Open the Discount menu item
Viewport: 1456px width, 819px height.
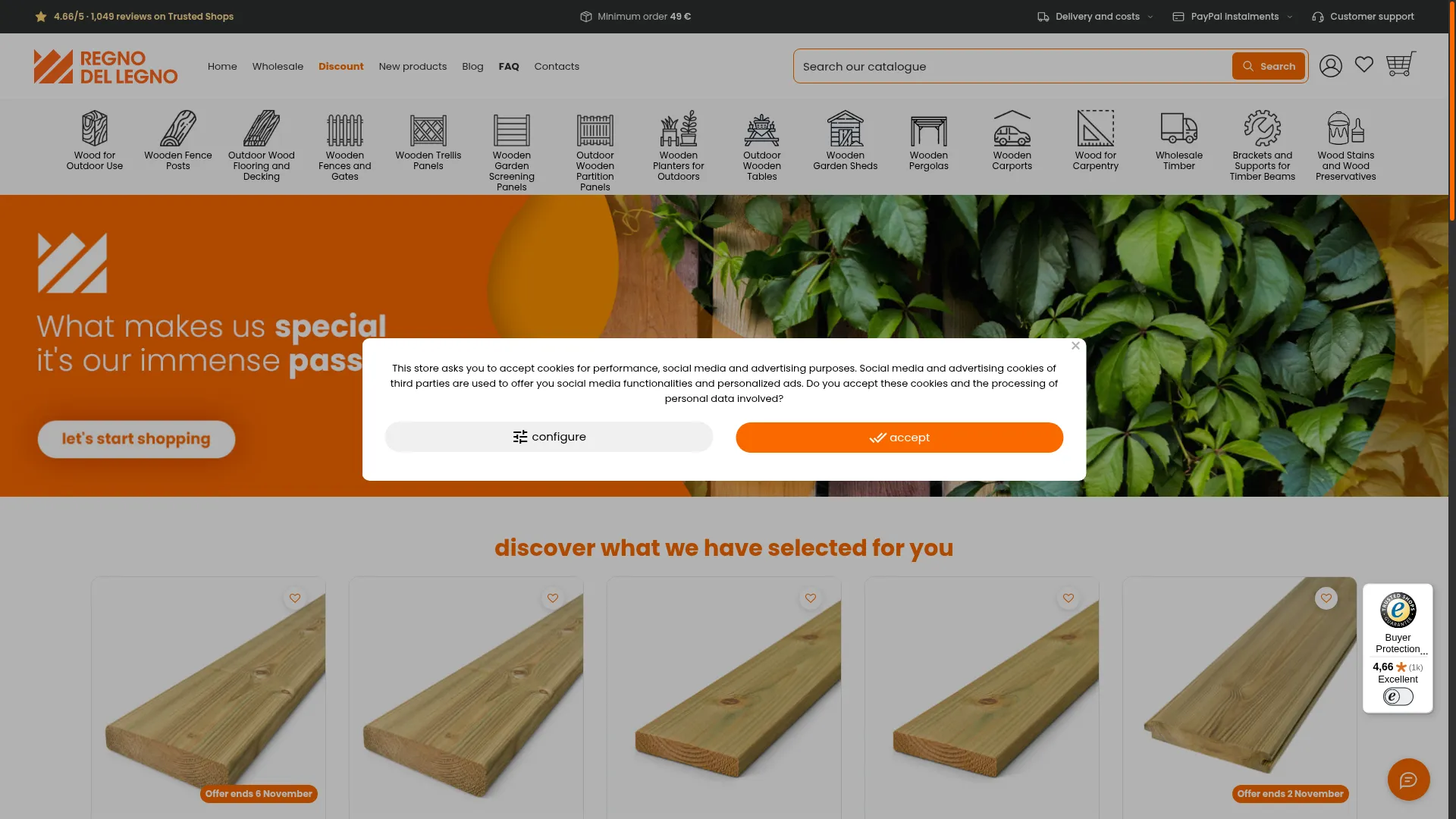[x=341, y=67]
